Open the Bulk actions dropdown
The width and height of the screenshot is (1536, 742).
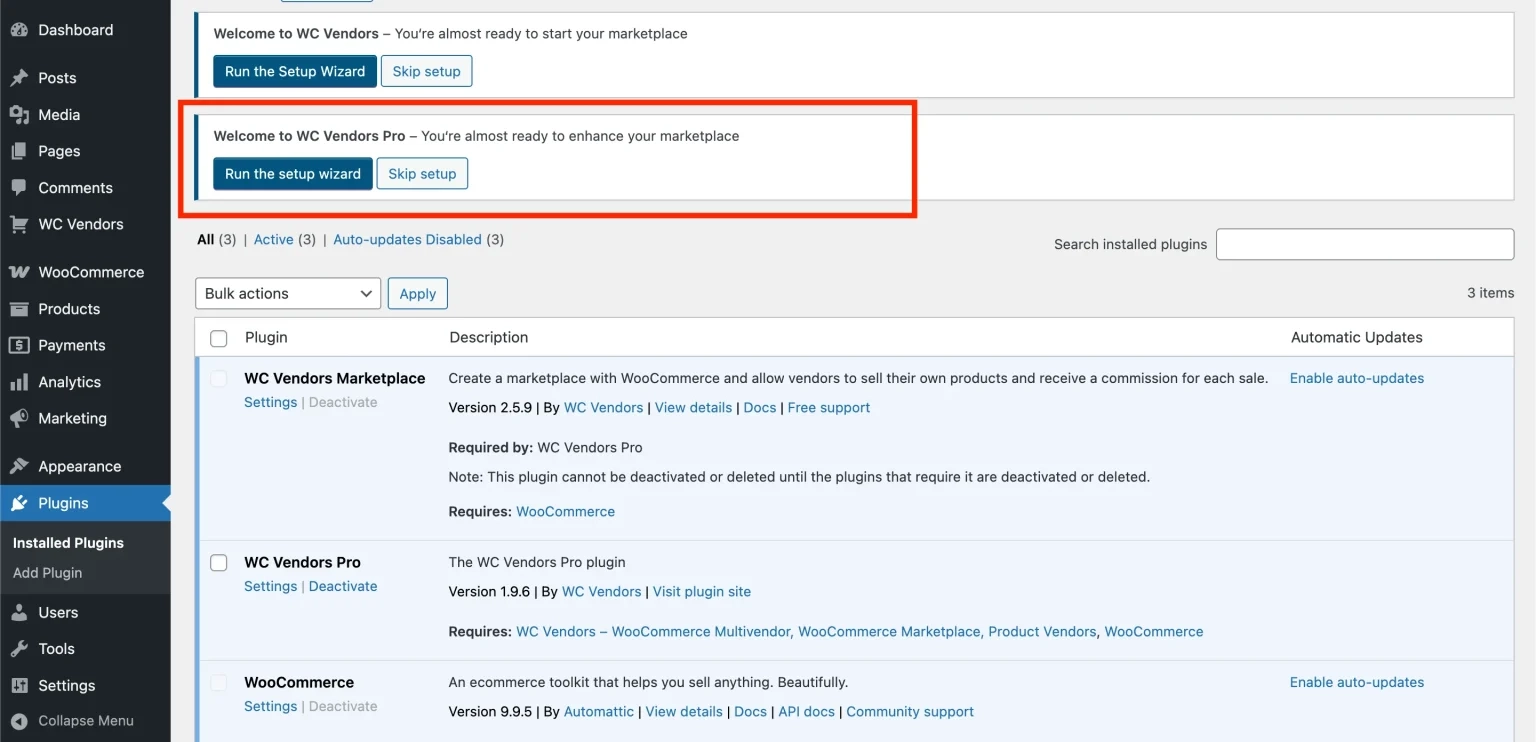pos(288,293)
